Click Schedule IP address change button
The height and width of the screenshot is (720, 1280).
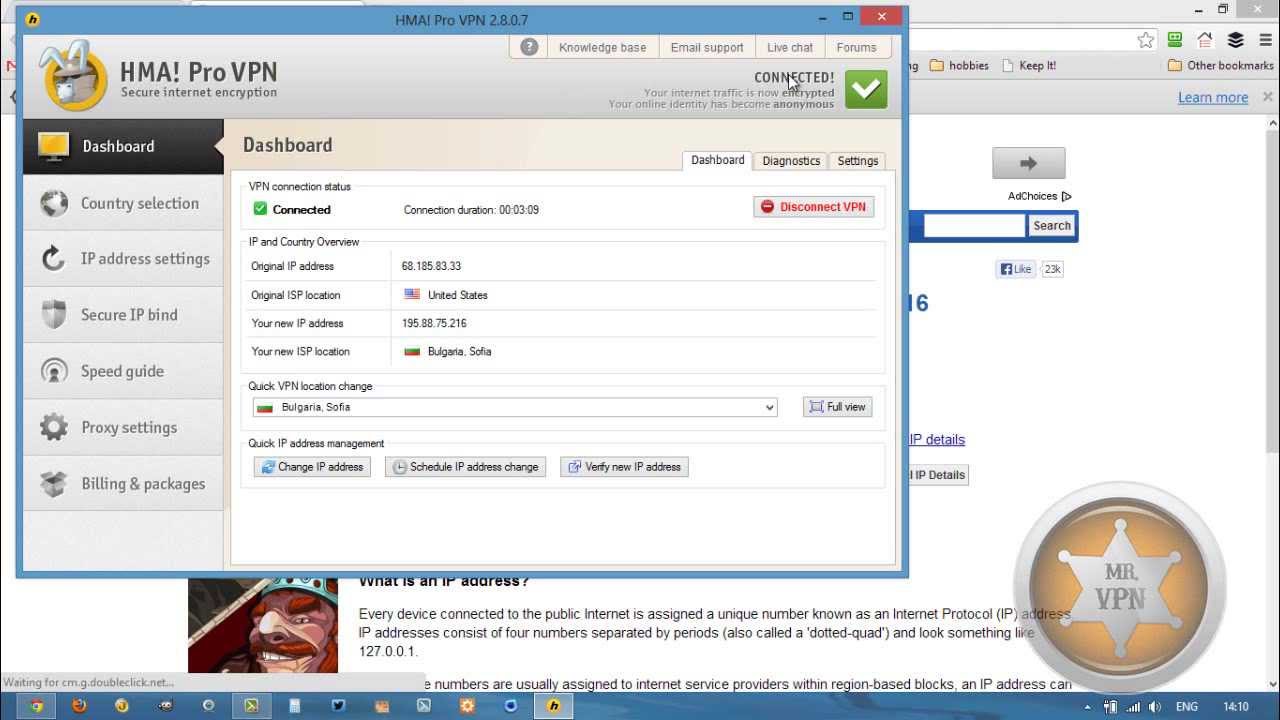(465, 467)
